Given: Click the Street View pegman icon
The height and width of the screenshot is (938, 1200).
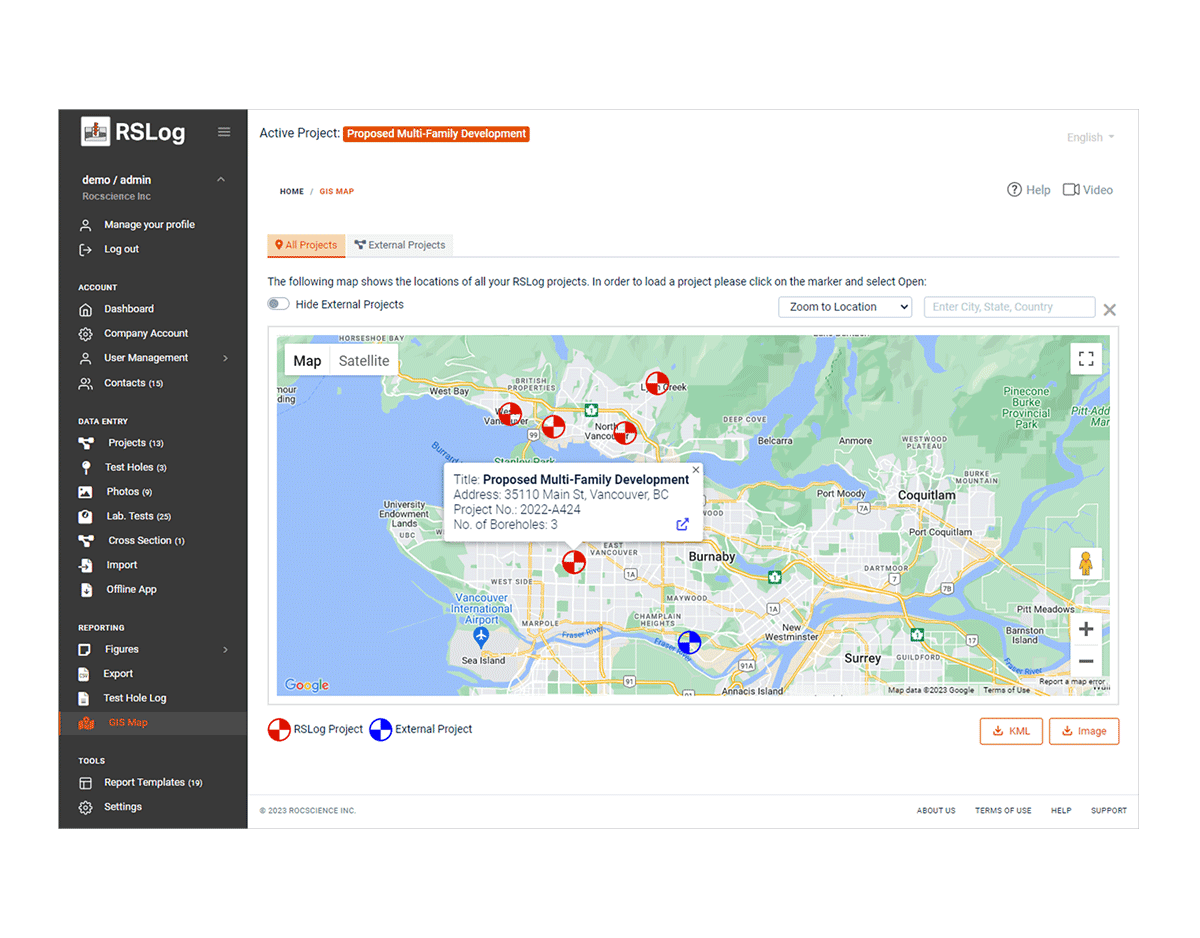Looking at the screenshot, I should coord(1085,564).
